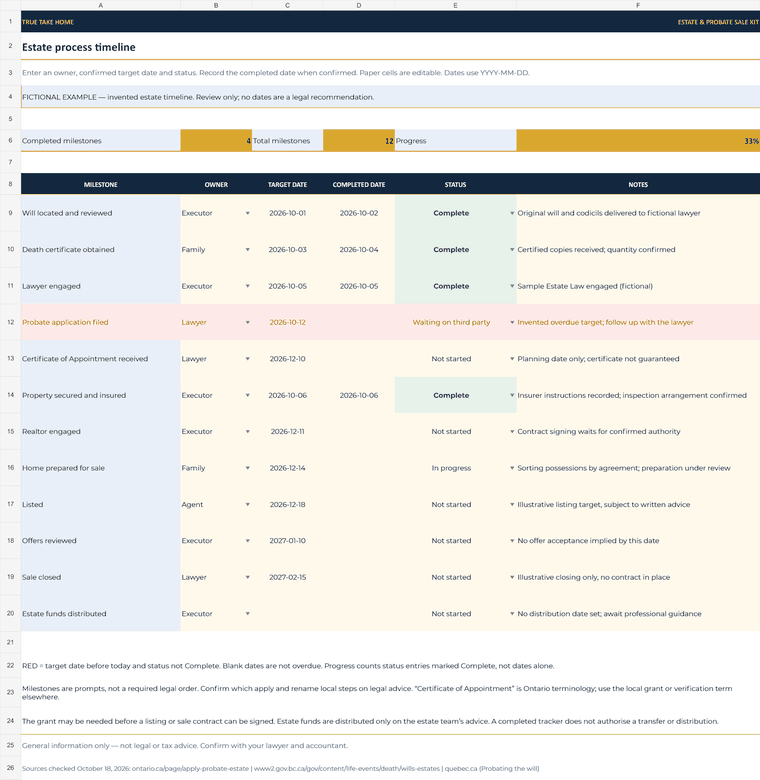Open In progress status dropdown

[512, 468]
